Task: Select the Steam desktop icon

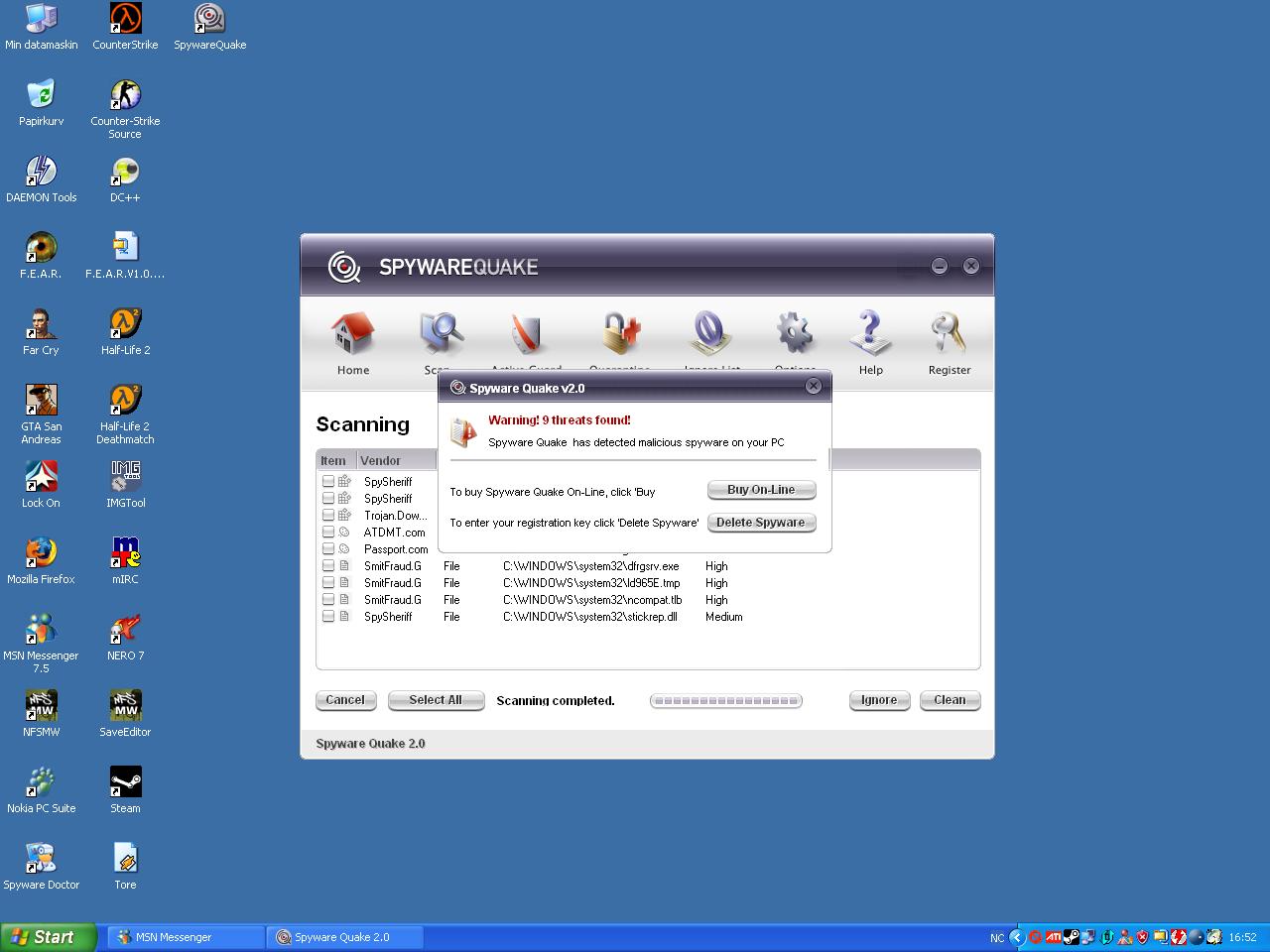Action: 125,790
